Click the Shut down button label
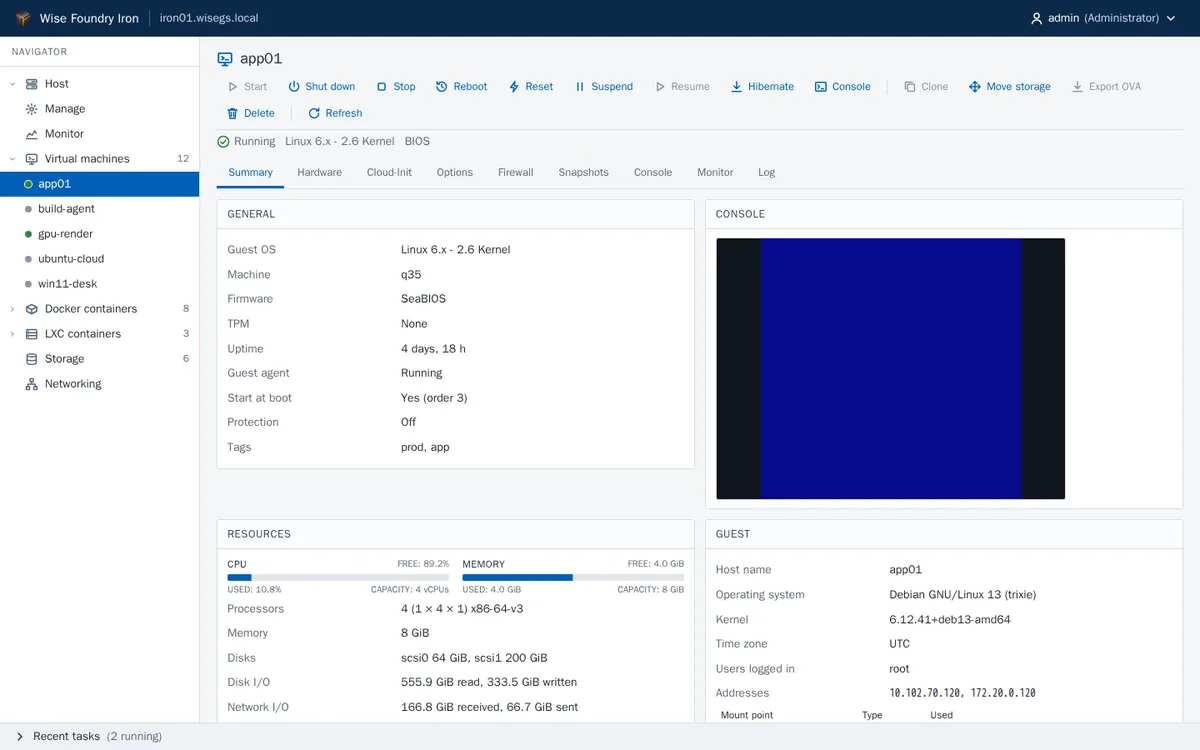This screenshot has height=750, width=1200. click(330, 87)
